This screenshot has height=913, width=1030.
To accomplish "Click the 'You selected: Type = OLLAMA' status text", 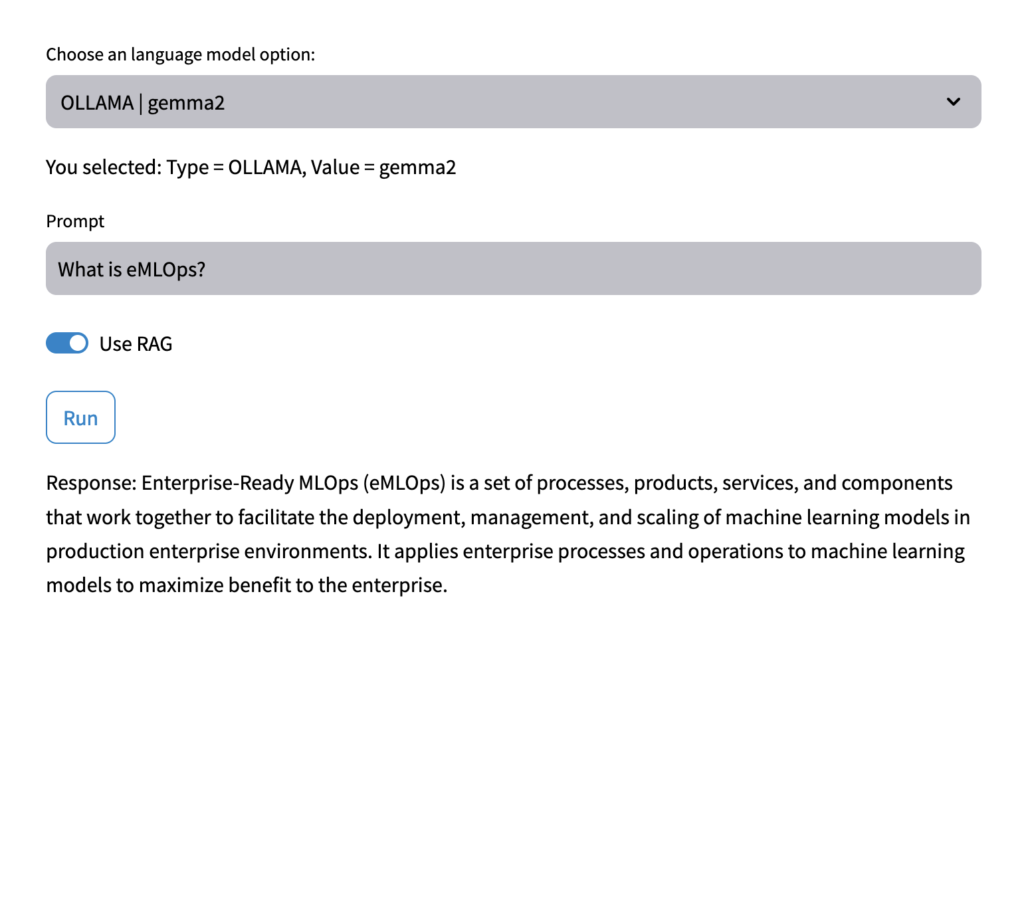I will tap(175, 167).
